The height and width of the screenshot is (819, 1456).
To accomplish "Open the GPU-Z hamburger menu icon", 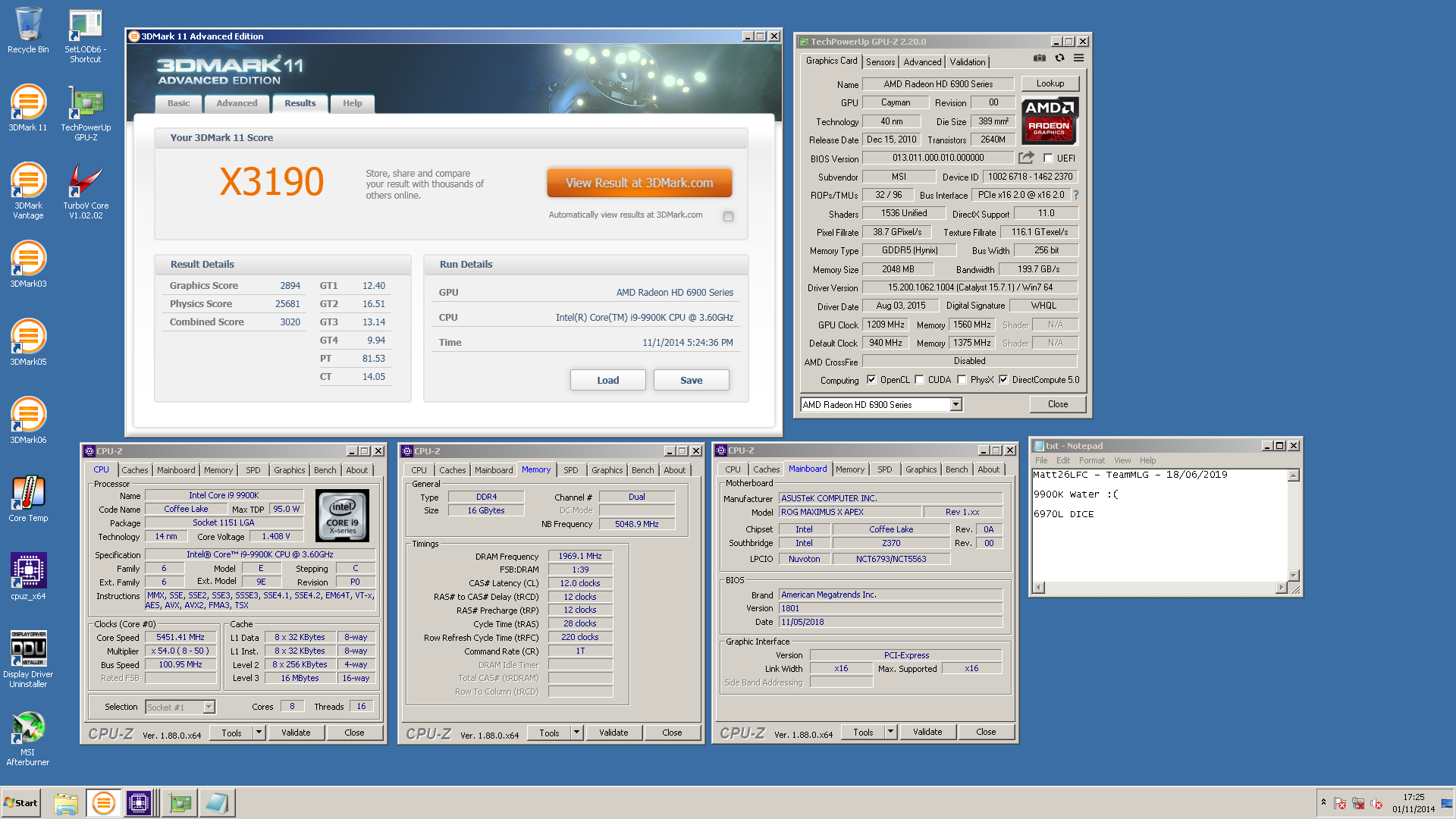I will coord(1078,58).
